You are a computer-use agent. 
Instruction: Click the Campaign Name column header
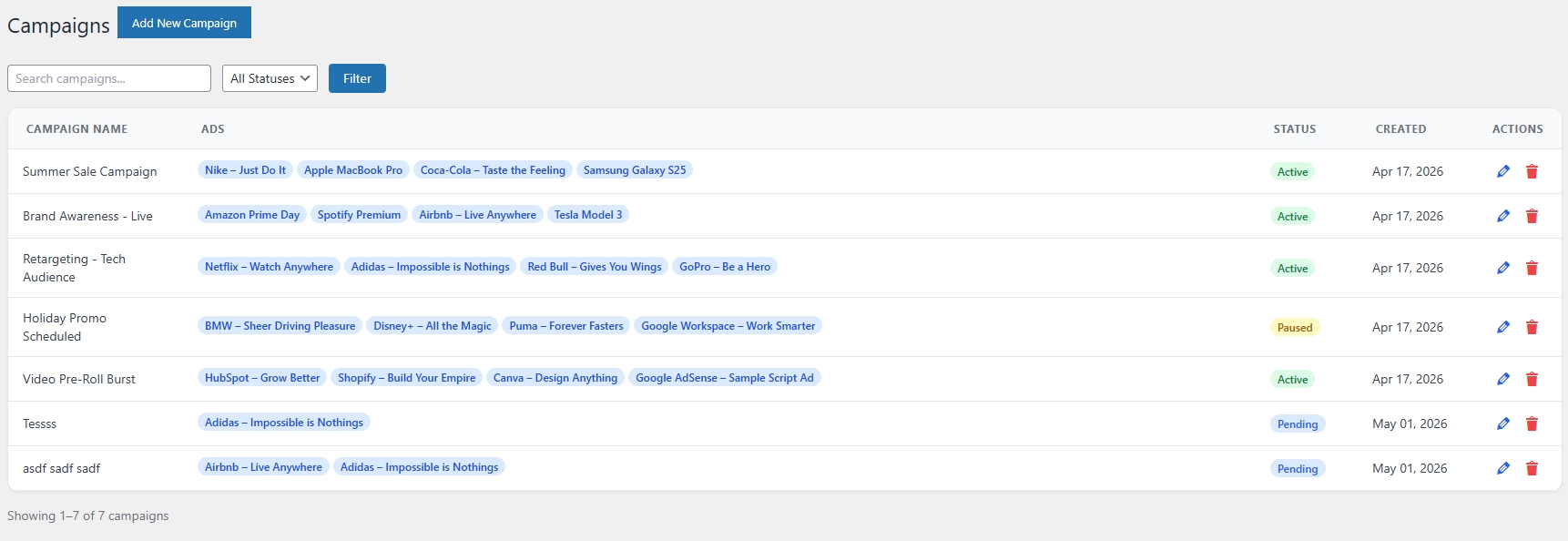pos(76,129)
